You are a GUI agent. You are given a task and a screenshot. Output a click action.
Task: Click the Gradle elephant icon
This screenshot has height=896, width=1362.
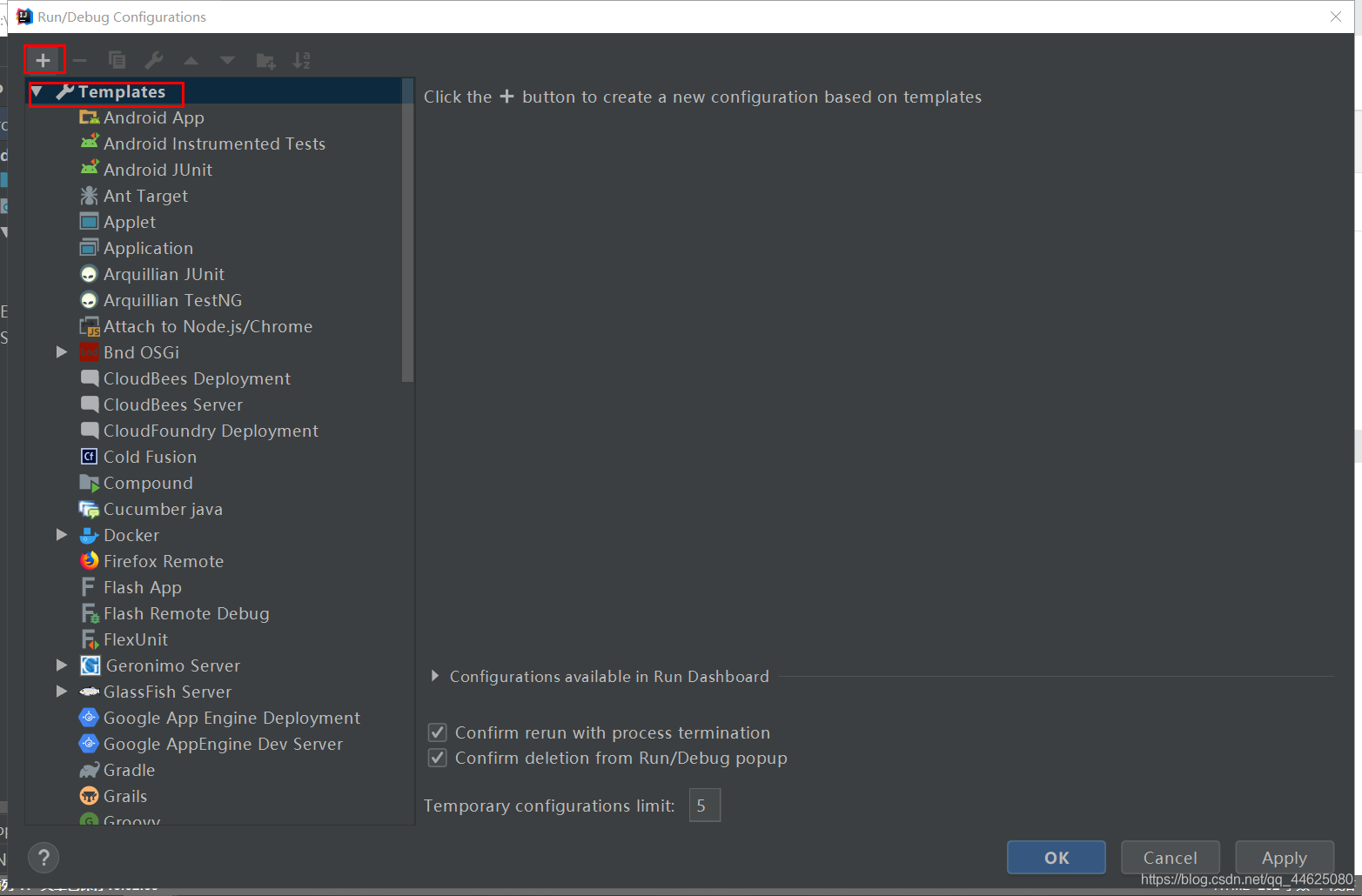click(x=89, y=770)
